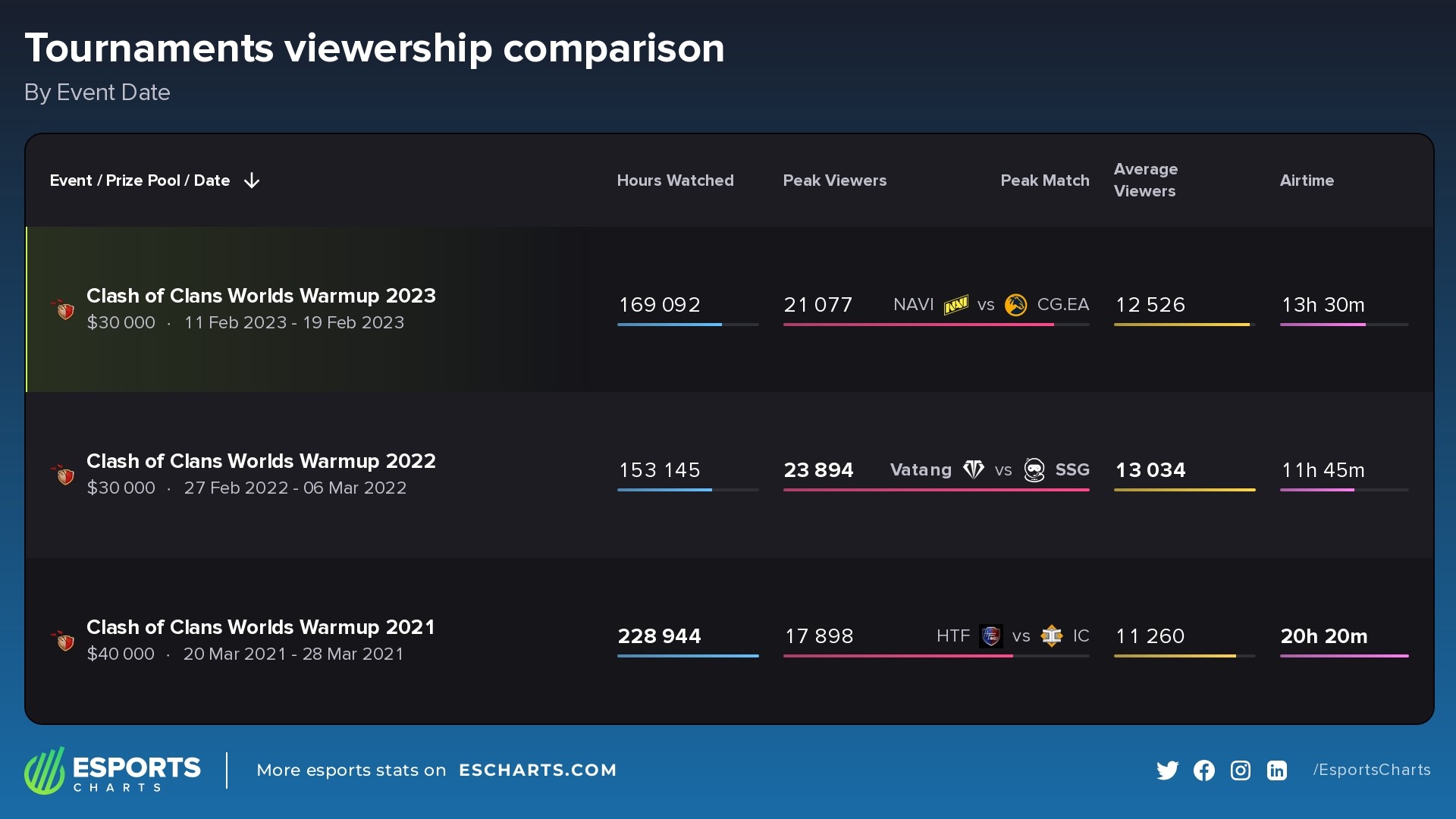Click the CG.EA team logo
This screenshot has width=1456, height=819.
1015,305
